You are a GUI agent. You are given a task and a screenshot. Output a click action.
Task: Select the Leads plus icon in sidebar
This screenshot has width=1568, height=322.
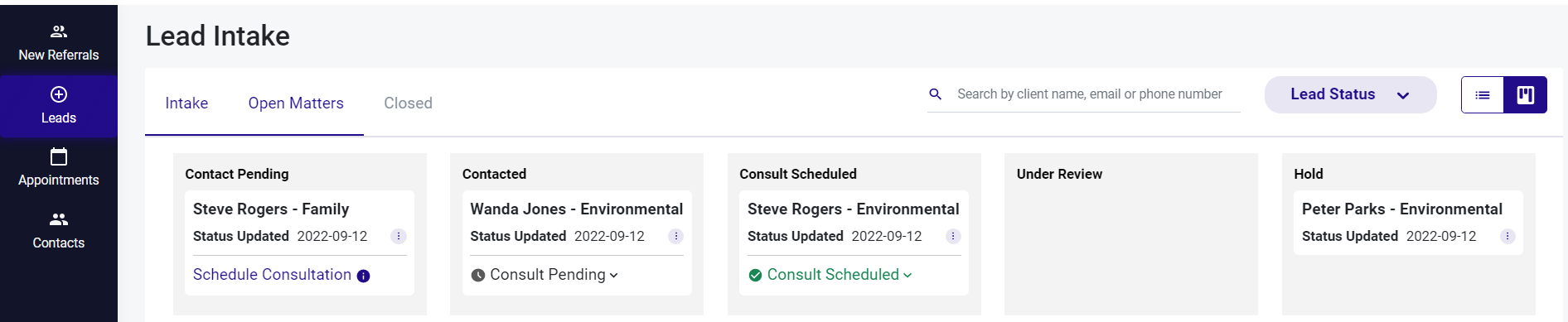59,94
